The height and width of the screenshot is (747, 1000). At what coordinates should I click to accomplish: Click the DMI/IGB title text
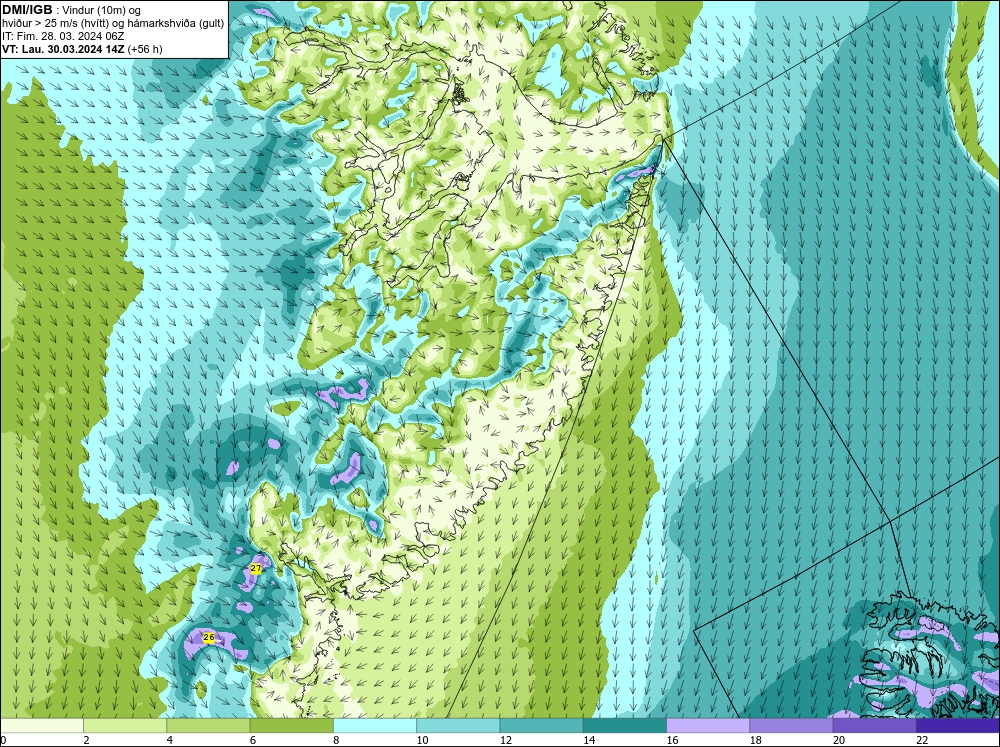click(x=27, y=10)
